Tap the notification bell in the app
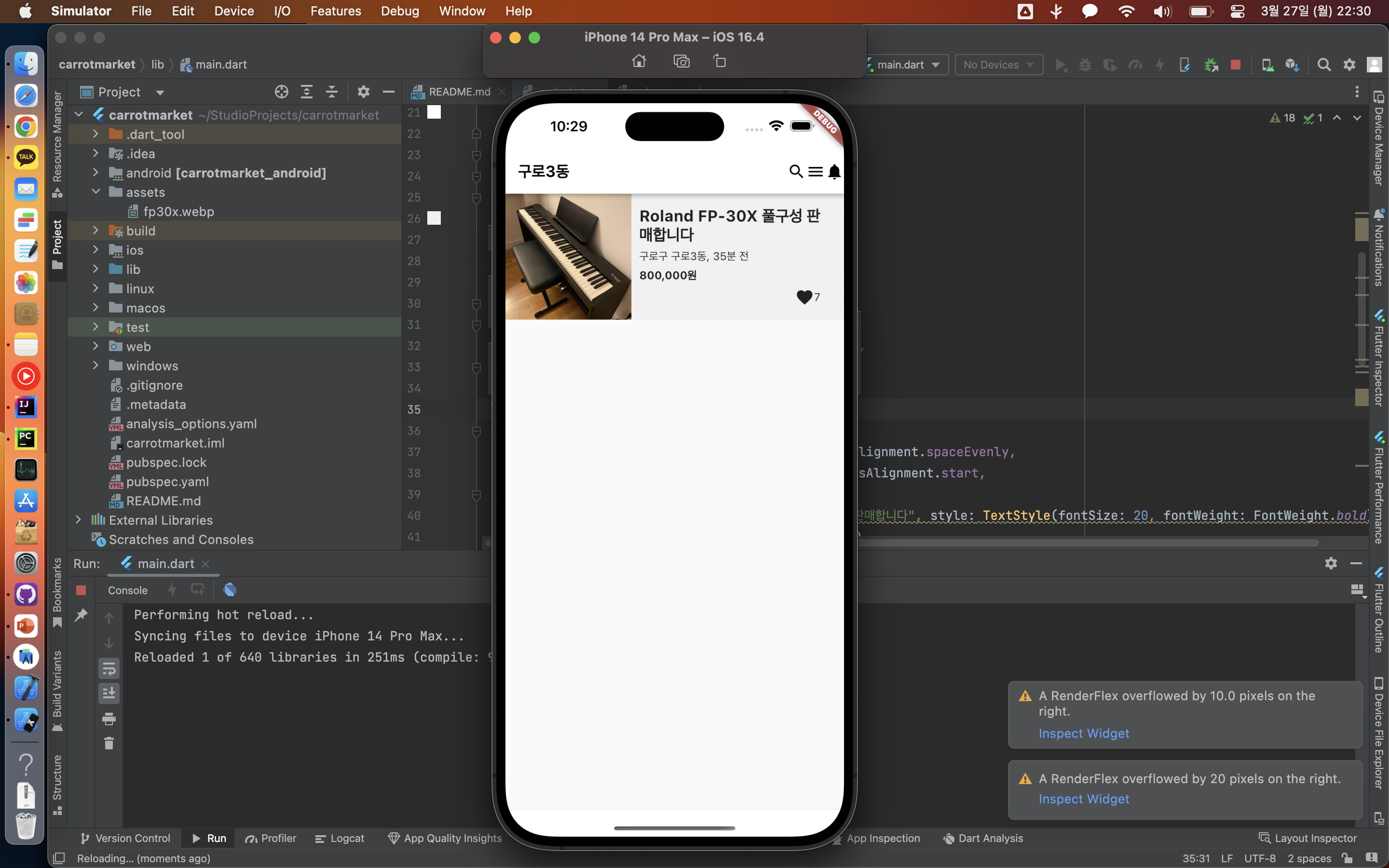 point(834,172)
